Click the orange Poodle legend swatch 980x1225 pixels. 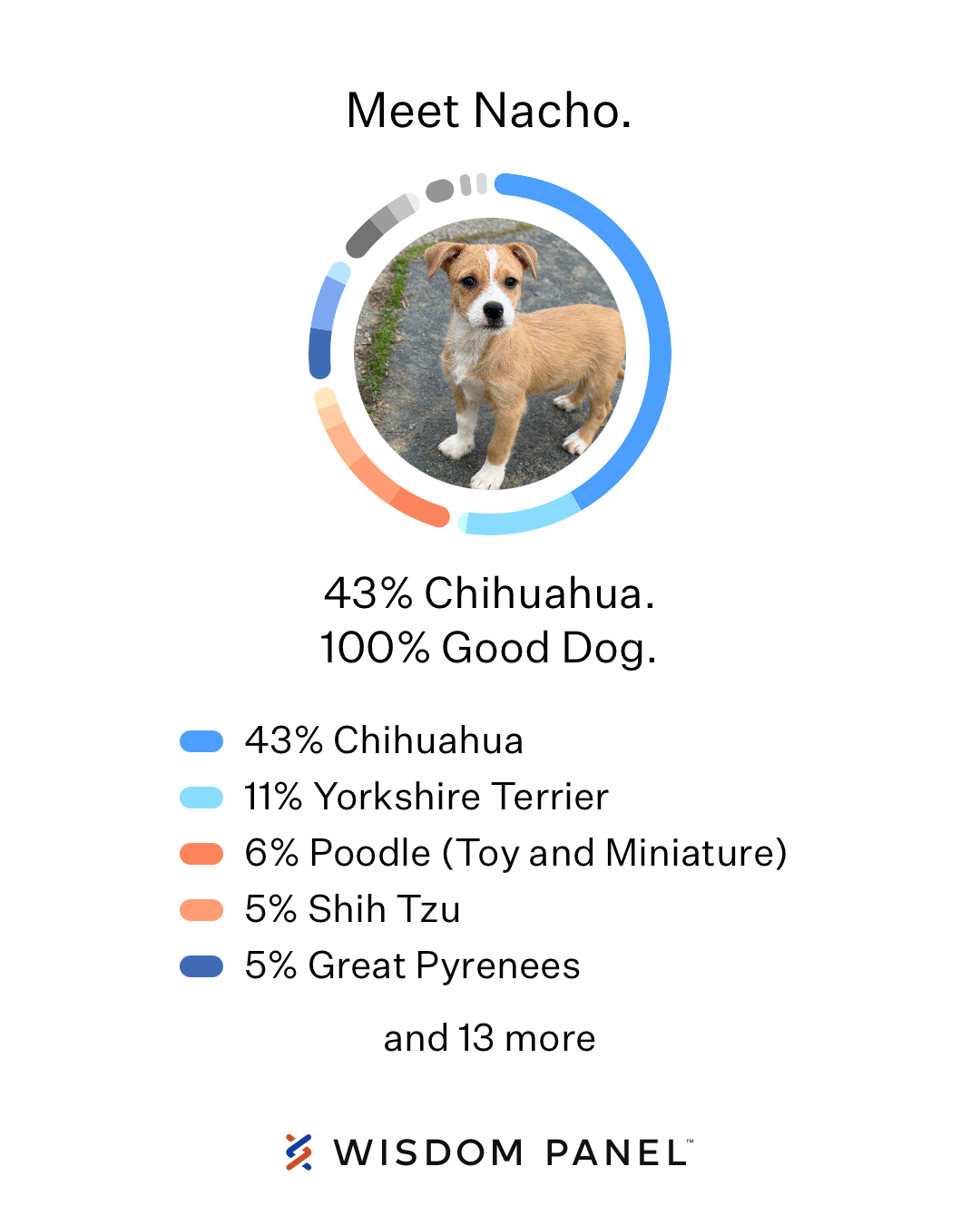click(x=201, y=854)
